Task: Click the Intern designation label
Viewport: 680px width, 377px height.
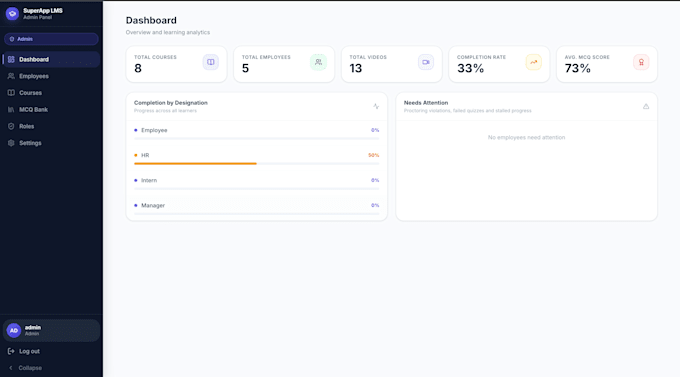Action: point(149,180)
